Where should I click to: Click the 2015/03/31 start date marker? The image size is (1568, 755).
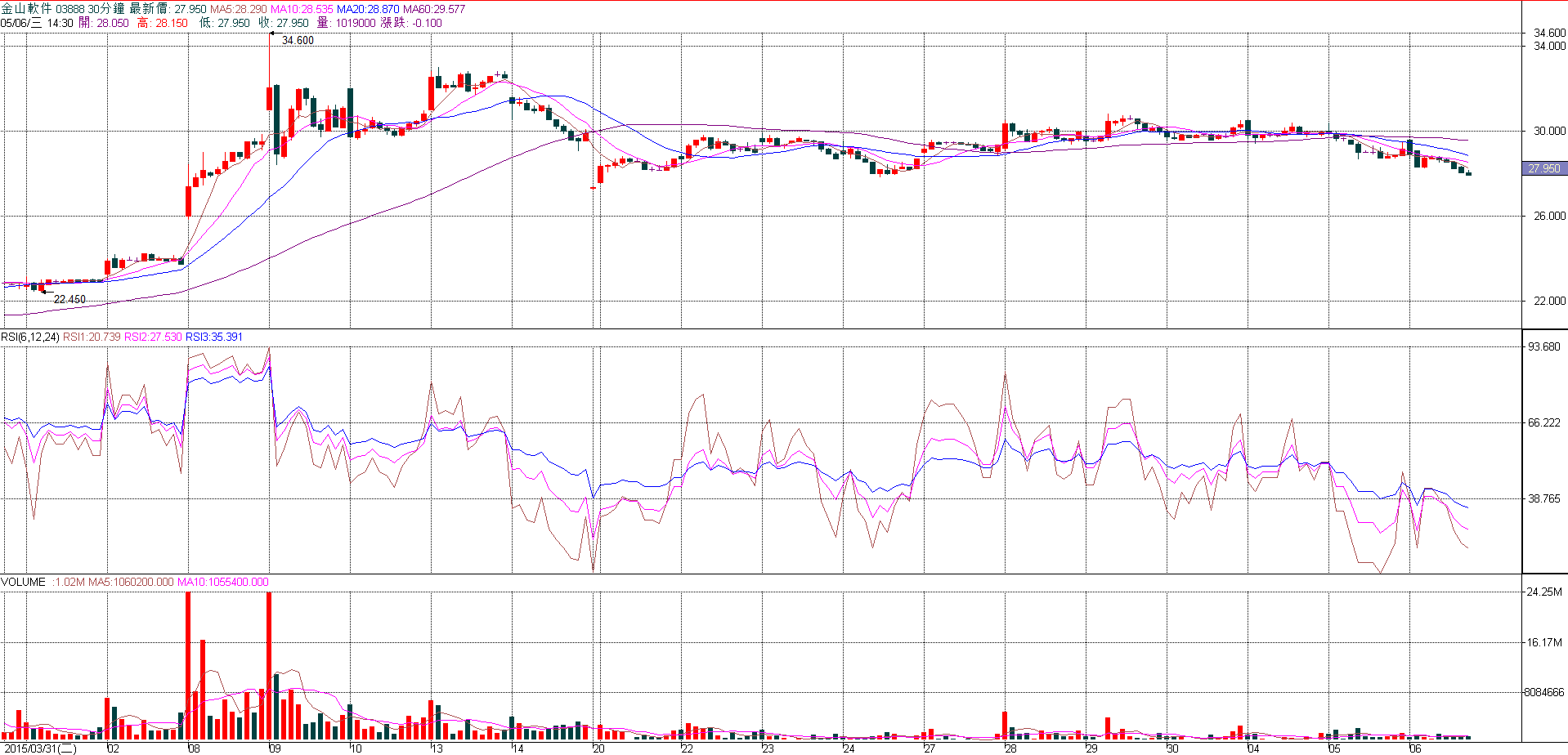[39, 748]
